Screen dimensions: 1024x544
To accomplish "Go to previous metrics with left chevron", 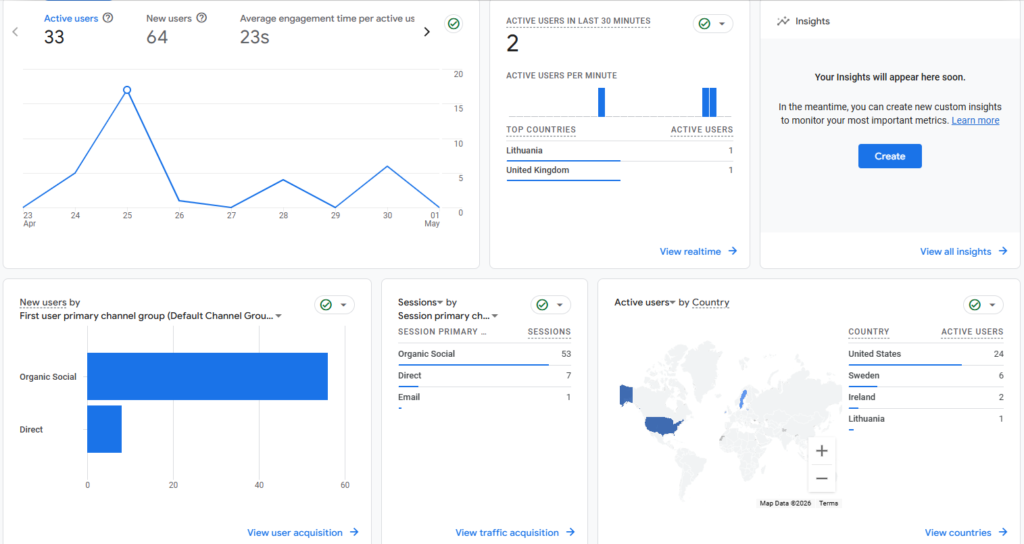I will [x=15, y=31].
